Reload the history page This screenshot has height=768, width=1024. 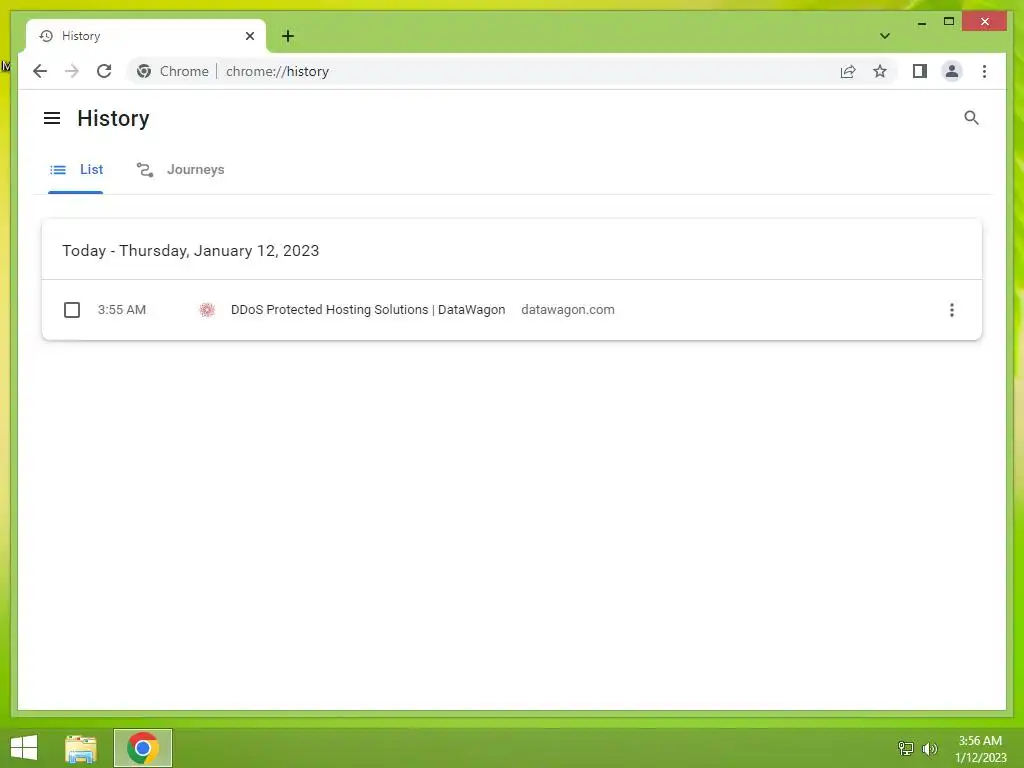[x=104, y=71]
